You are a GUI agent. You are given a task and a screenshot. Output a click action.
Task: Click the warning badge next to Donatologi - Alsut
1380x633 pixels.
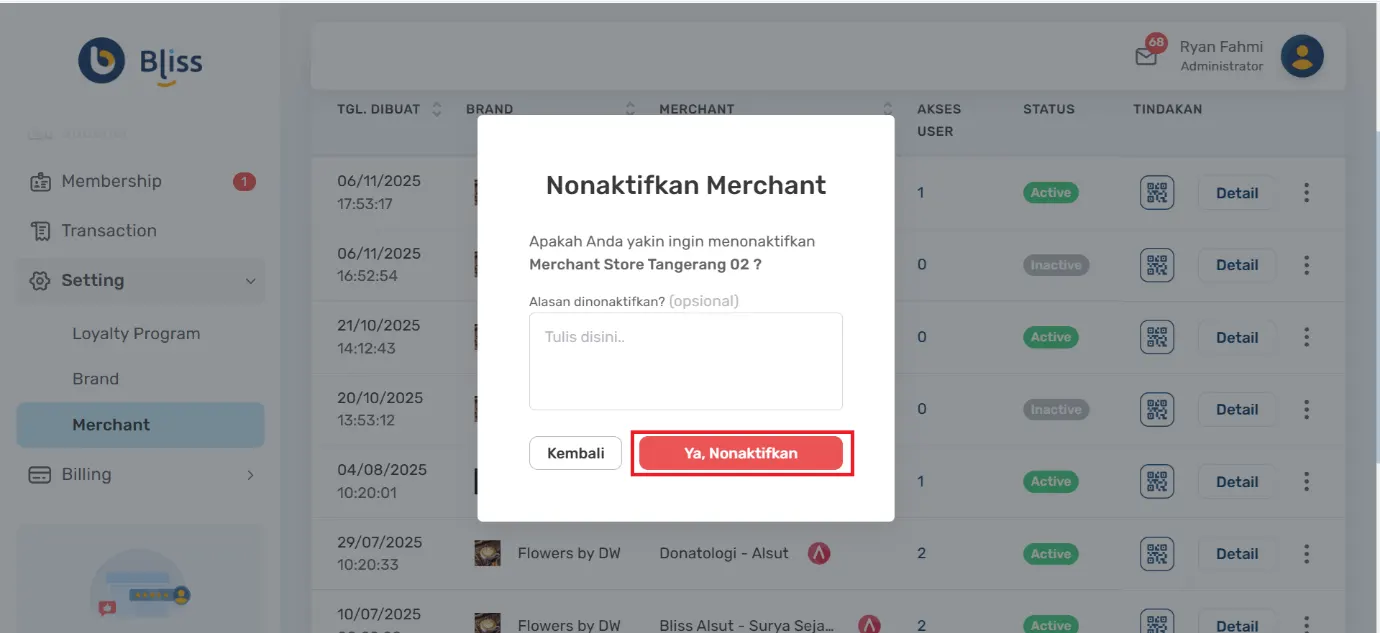(818, 552)
